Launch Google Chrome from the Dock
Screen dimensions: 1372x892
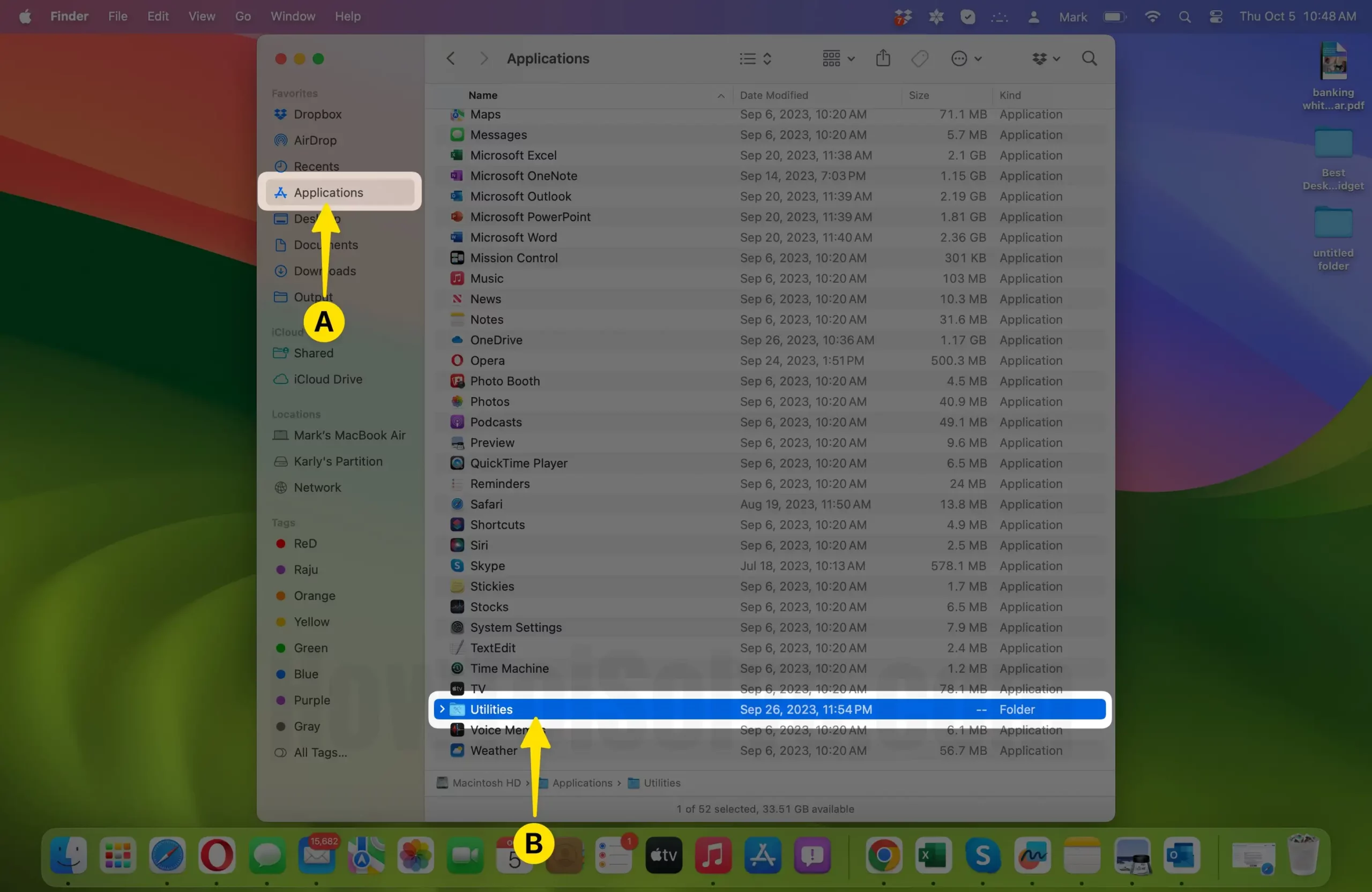click(884, 855)
